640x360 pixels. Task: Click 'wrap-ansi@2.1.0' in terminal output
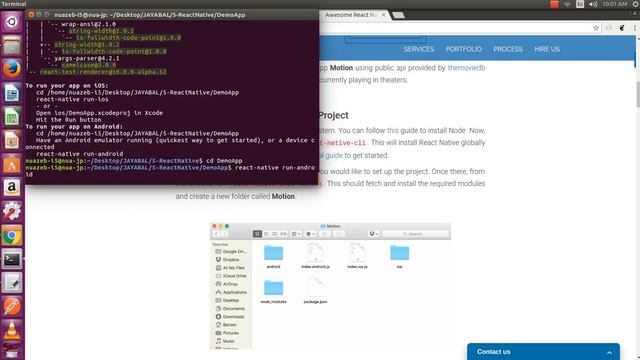[89, 24]
